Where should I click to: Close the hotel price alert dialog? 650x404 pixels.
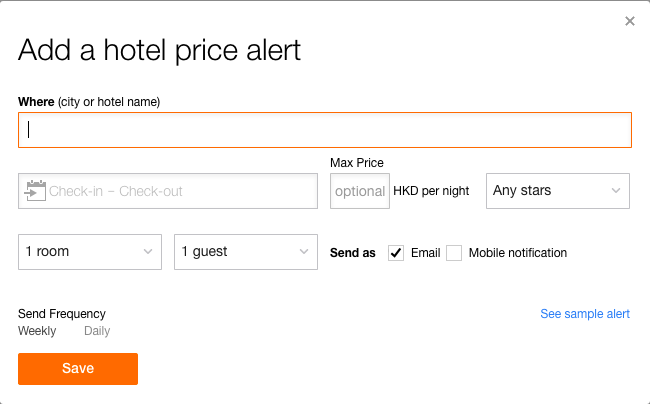click(x=630, y=21)
